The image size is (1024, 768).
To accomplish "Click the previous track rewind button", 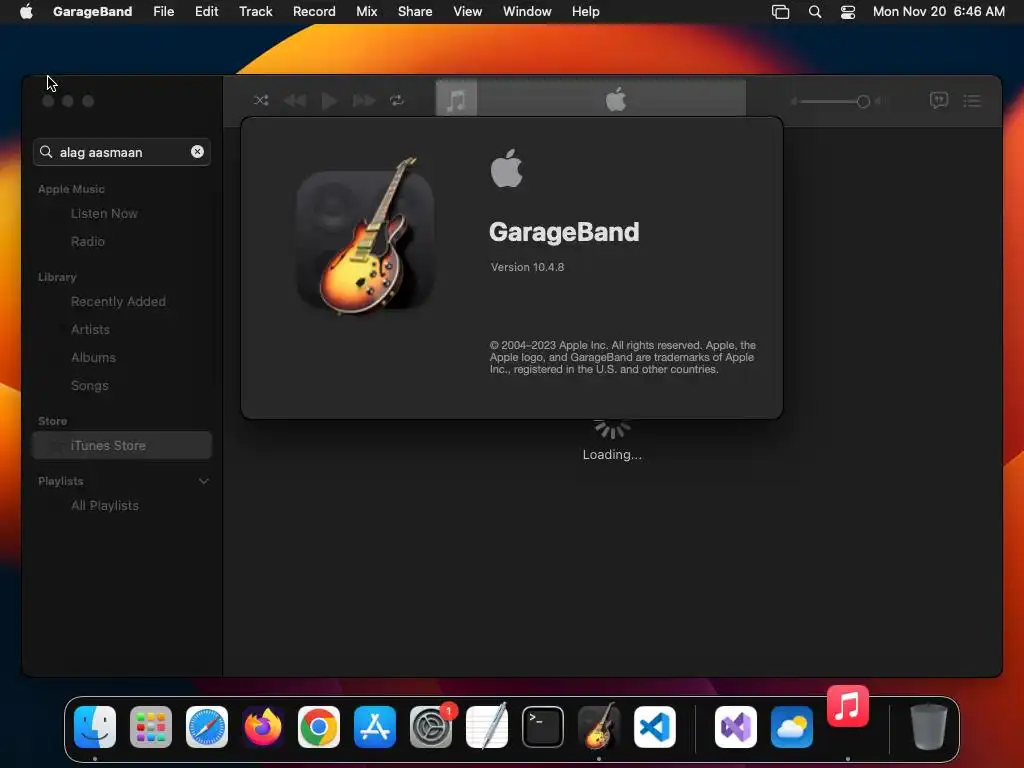I will point(295,101).
